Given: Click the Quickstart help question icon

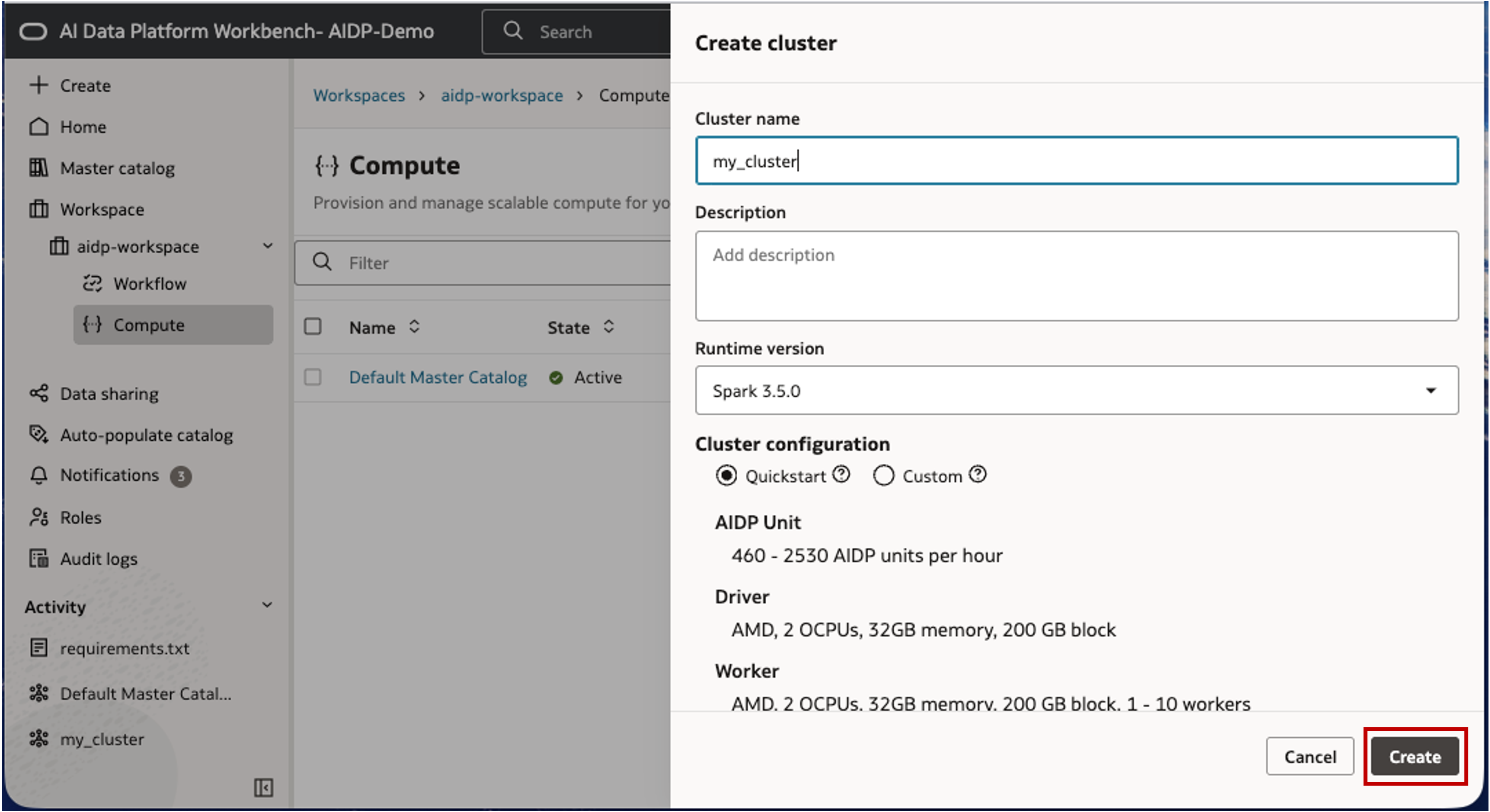Looking at the screenshot, I should [x=841, y=474].
